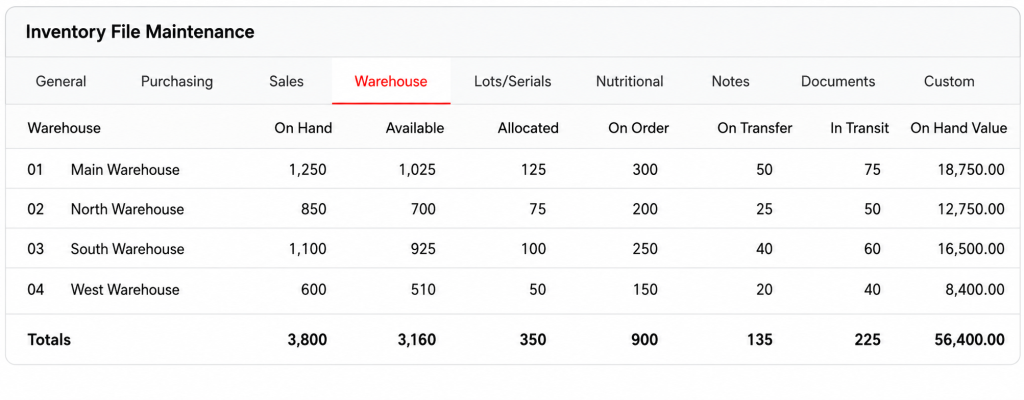
Task: Click the On Transfer column header
Action: (x=755, y=128)
